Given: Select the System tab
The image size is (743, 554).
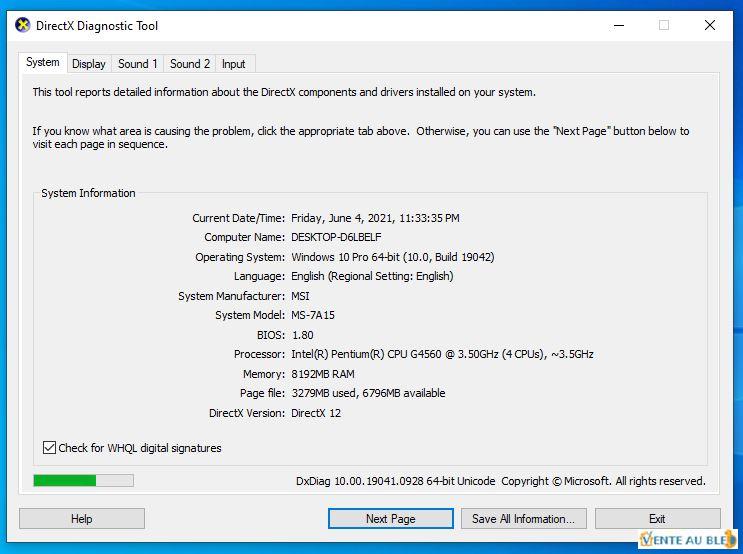Looking at the screenshot, I should click(x=43, y=62).
